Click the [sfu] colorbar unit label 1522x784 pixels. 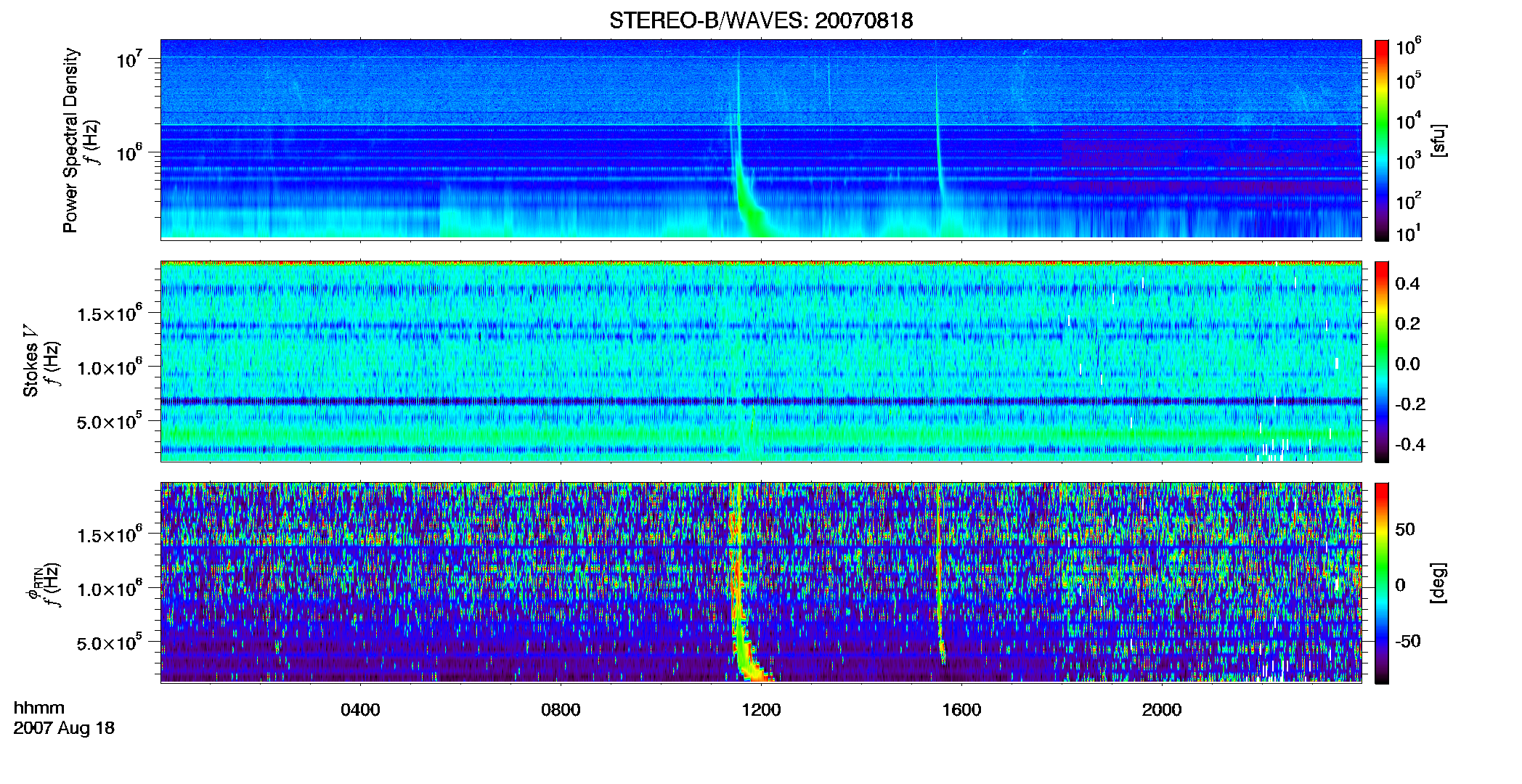(x=1438, y=140)
